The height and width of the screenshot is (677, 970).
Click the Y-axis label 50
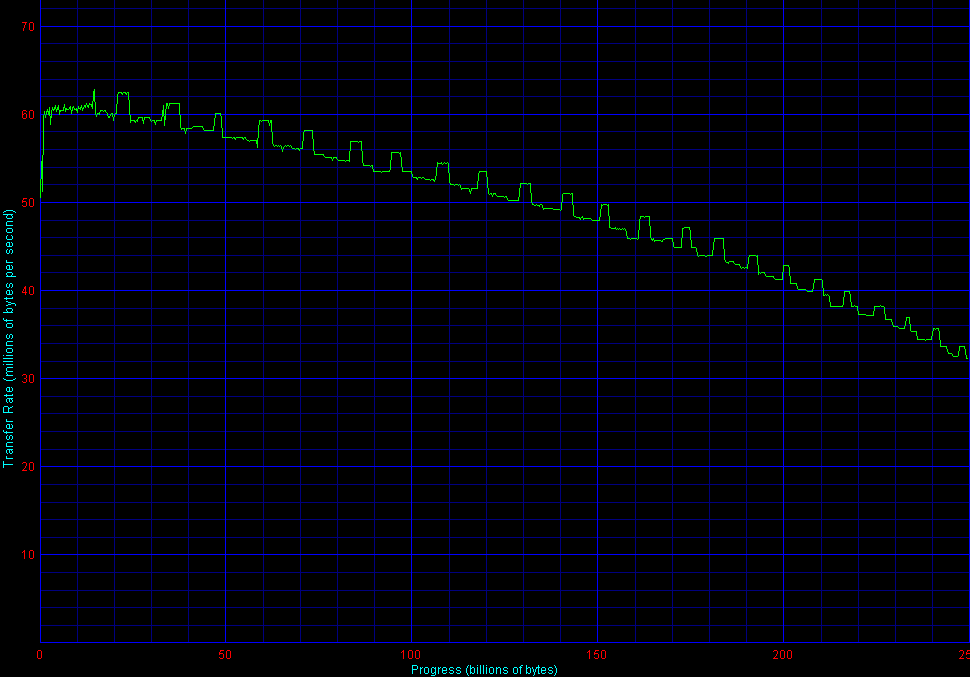28,202
